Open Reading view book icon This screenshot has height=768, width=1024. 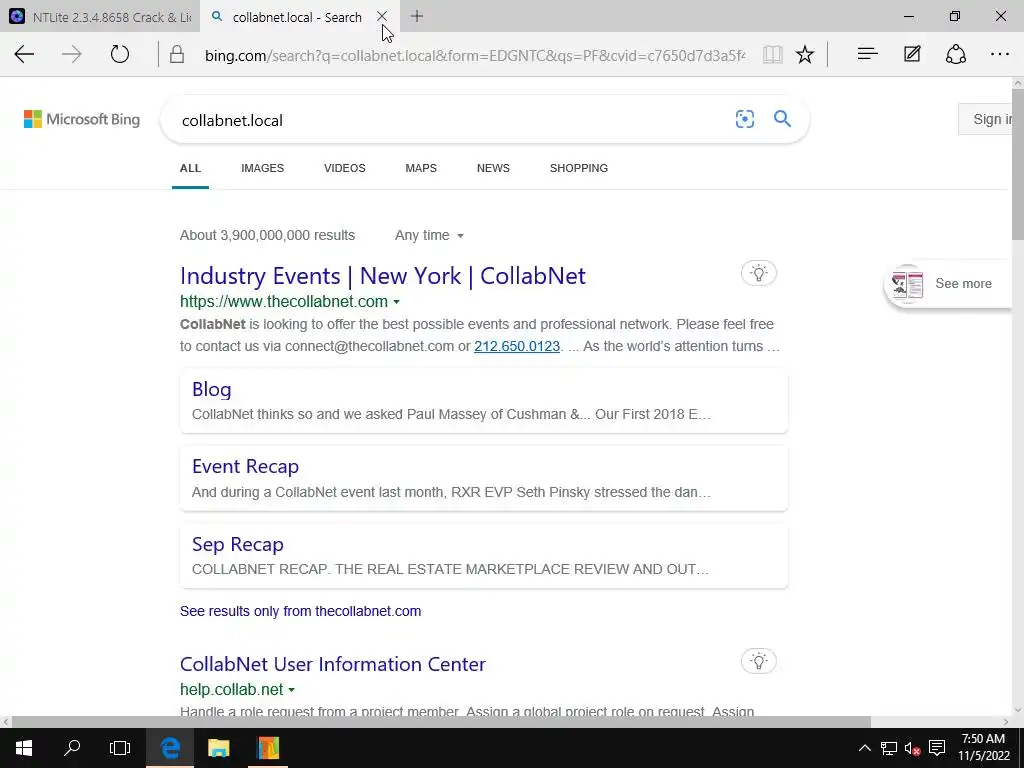pyautogui.click(x=773, y=55)
